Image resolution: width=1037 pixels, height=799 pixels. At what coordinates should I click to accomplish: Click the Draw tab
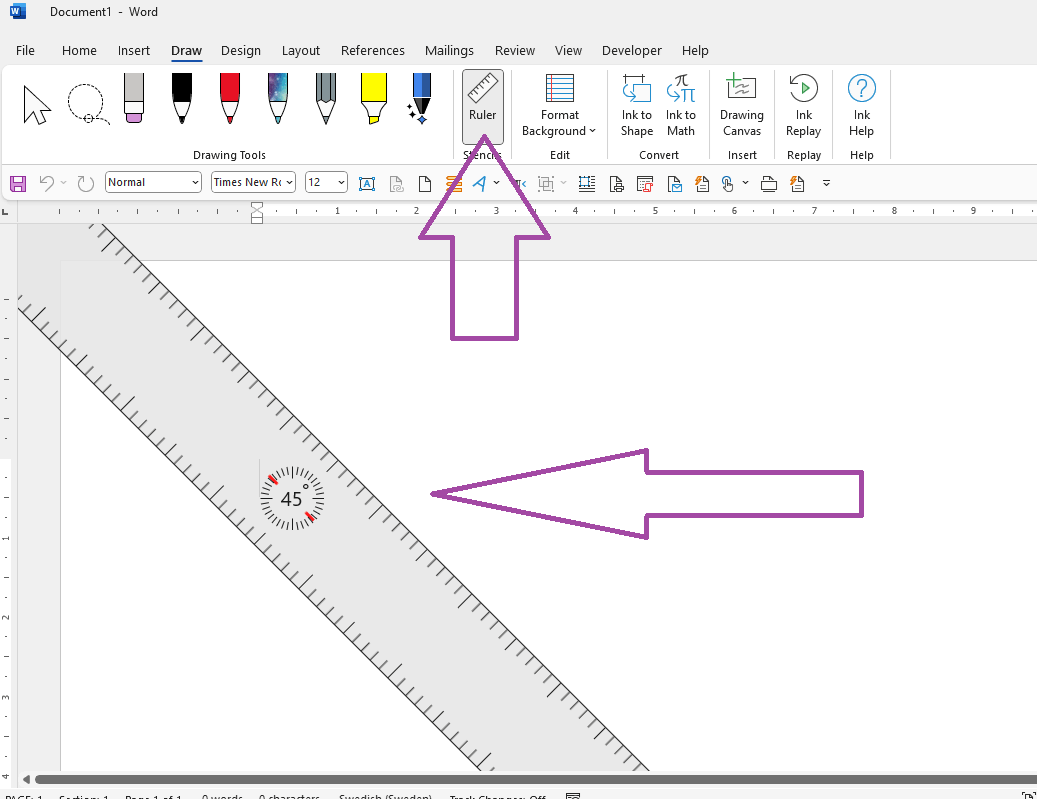point(187,50)
